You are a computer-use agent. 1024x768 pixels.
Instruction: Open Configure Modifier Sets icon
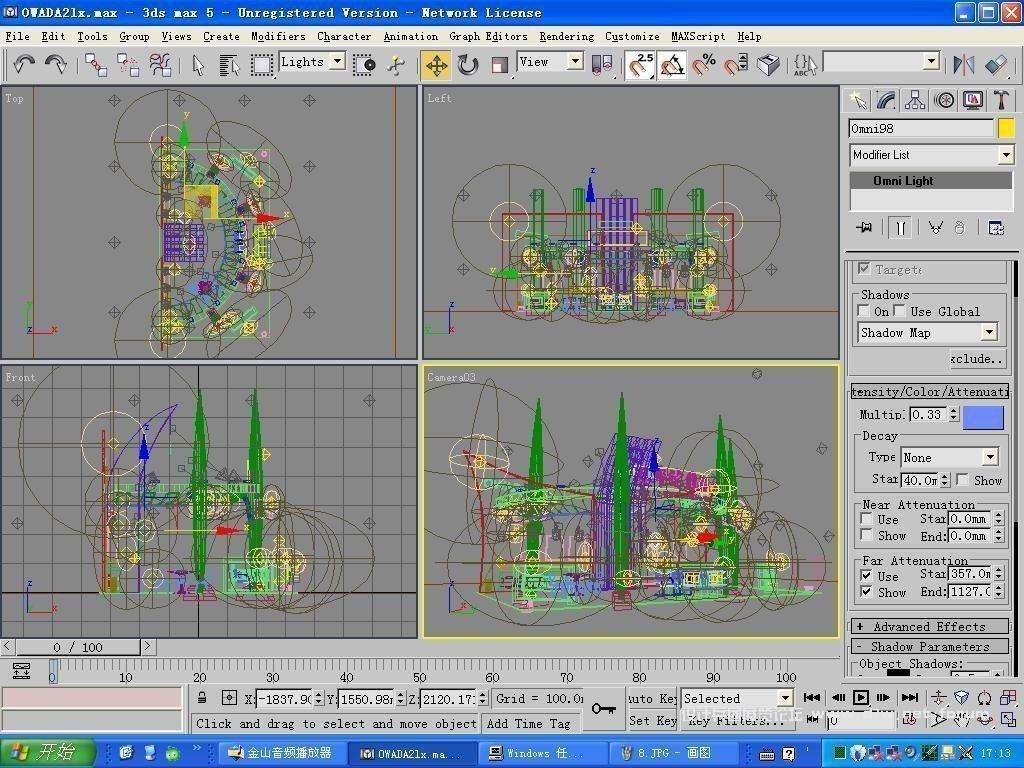point(996,228)
